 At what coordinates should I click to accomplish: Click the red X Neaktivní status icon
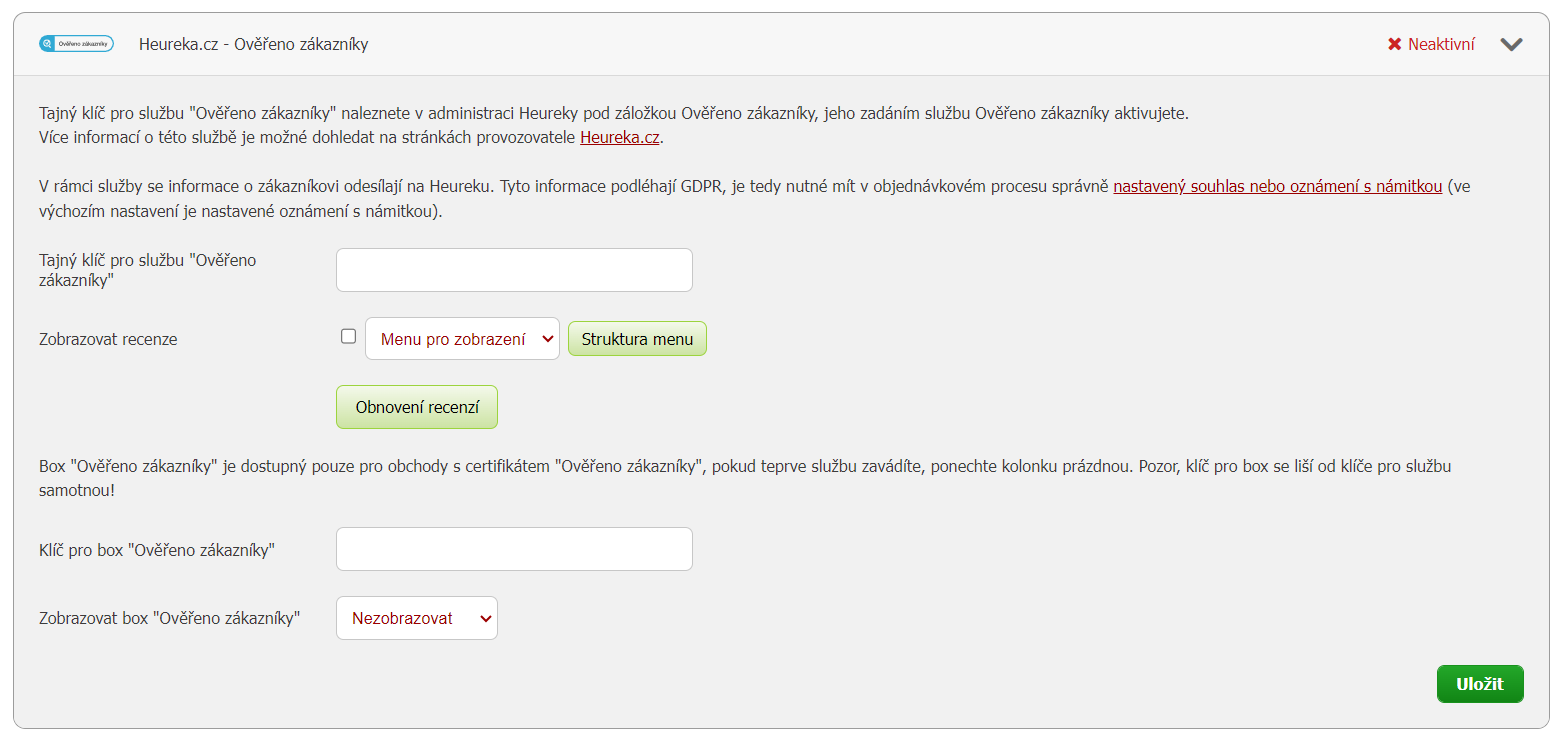[1394, 44]
